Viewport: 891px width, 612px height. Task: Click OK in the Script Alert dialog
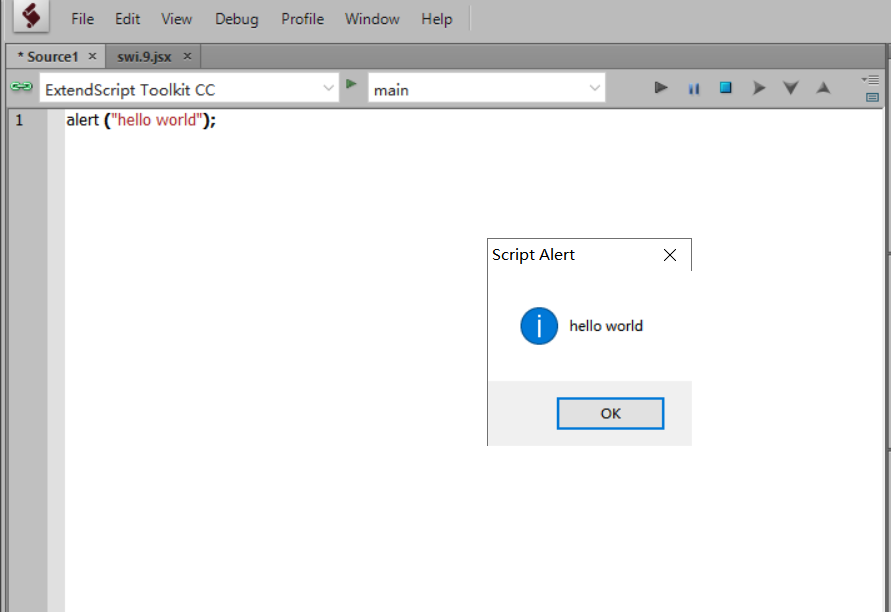point(610,413)
